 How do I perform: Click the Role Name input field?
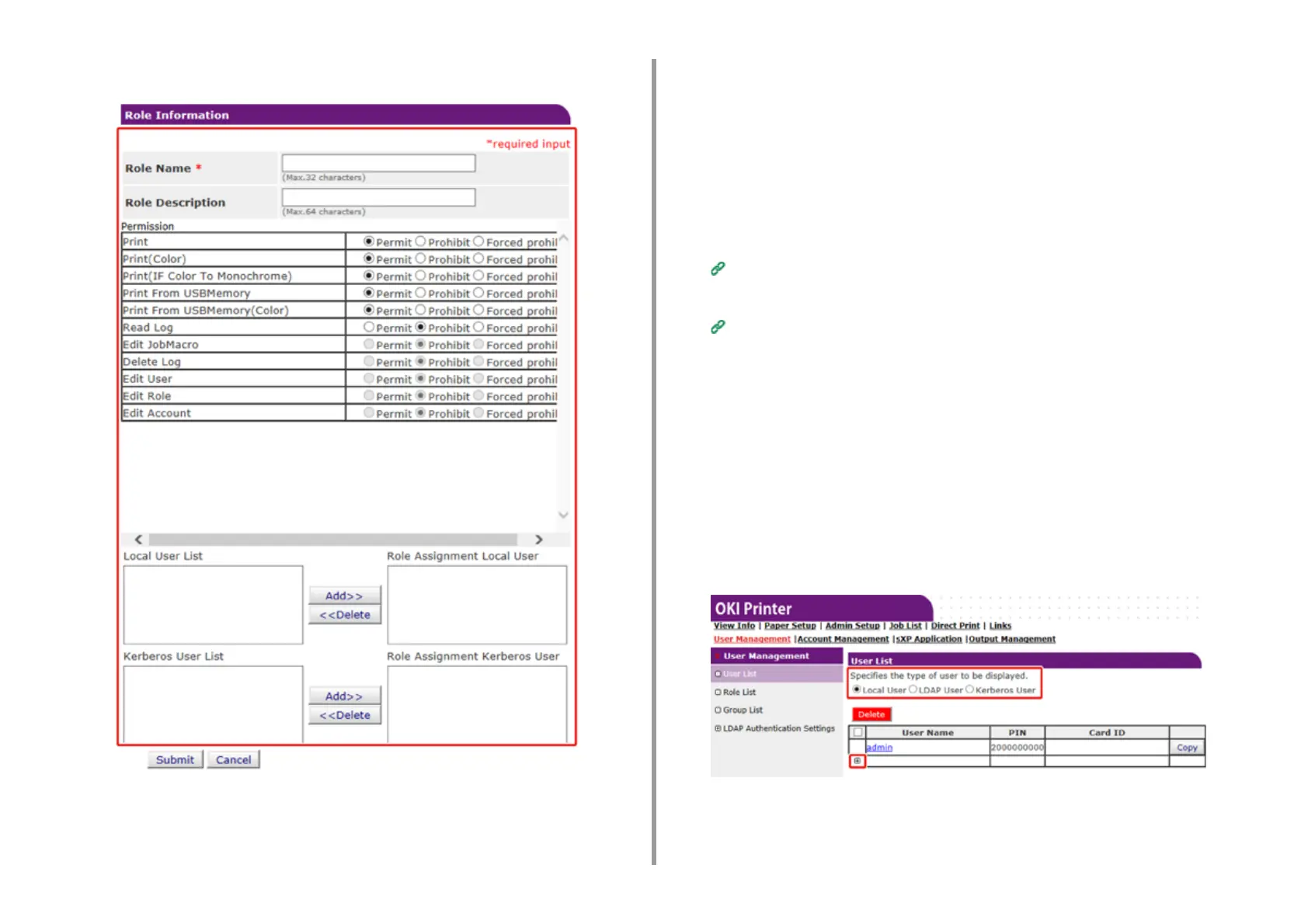click(x=378, y=163)
